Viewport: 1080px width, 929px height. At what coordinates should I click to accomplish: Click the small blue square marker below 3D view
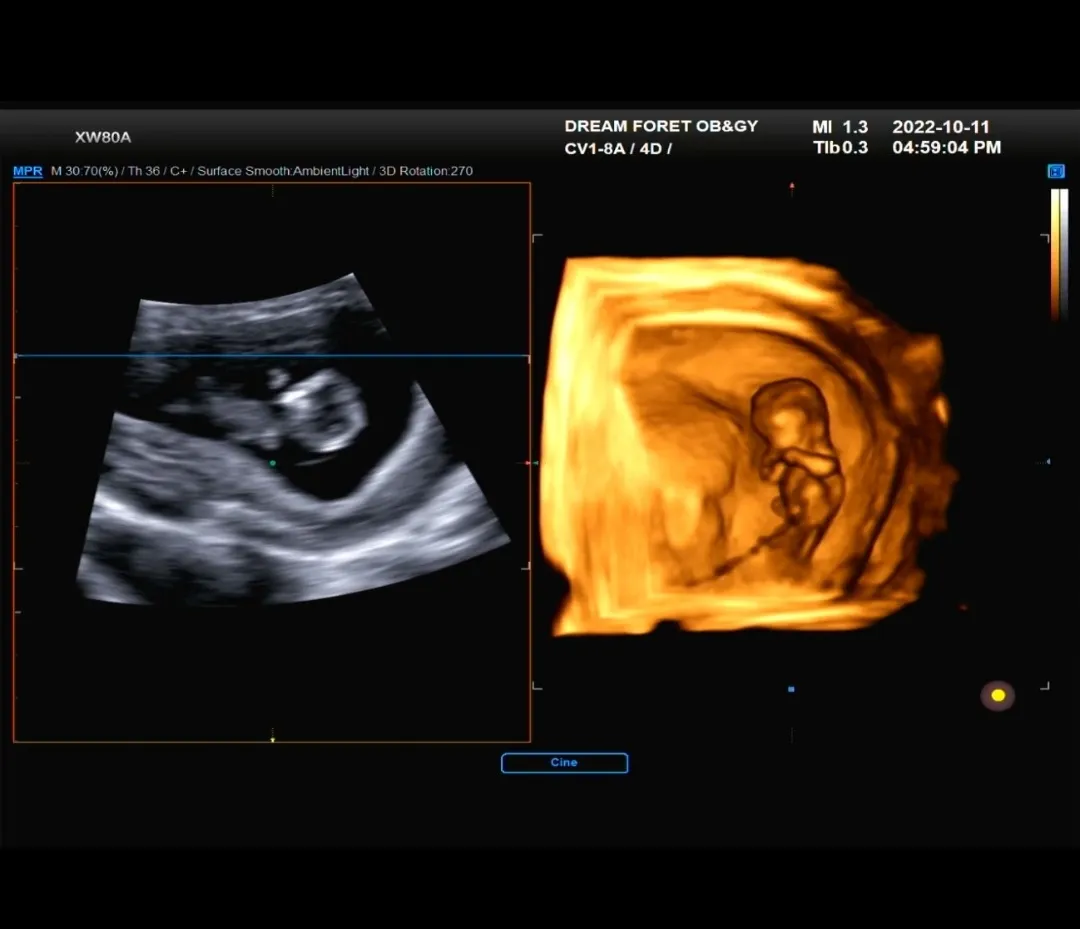coord(791,689)
